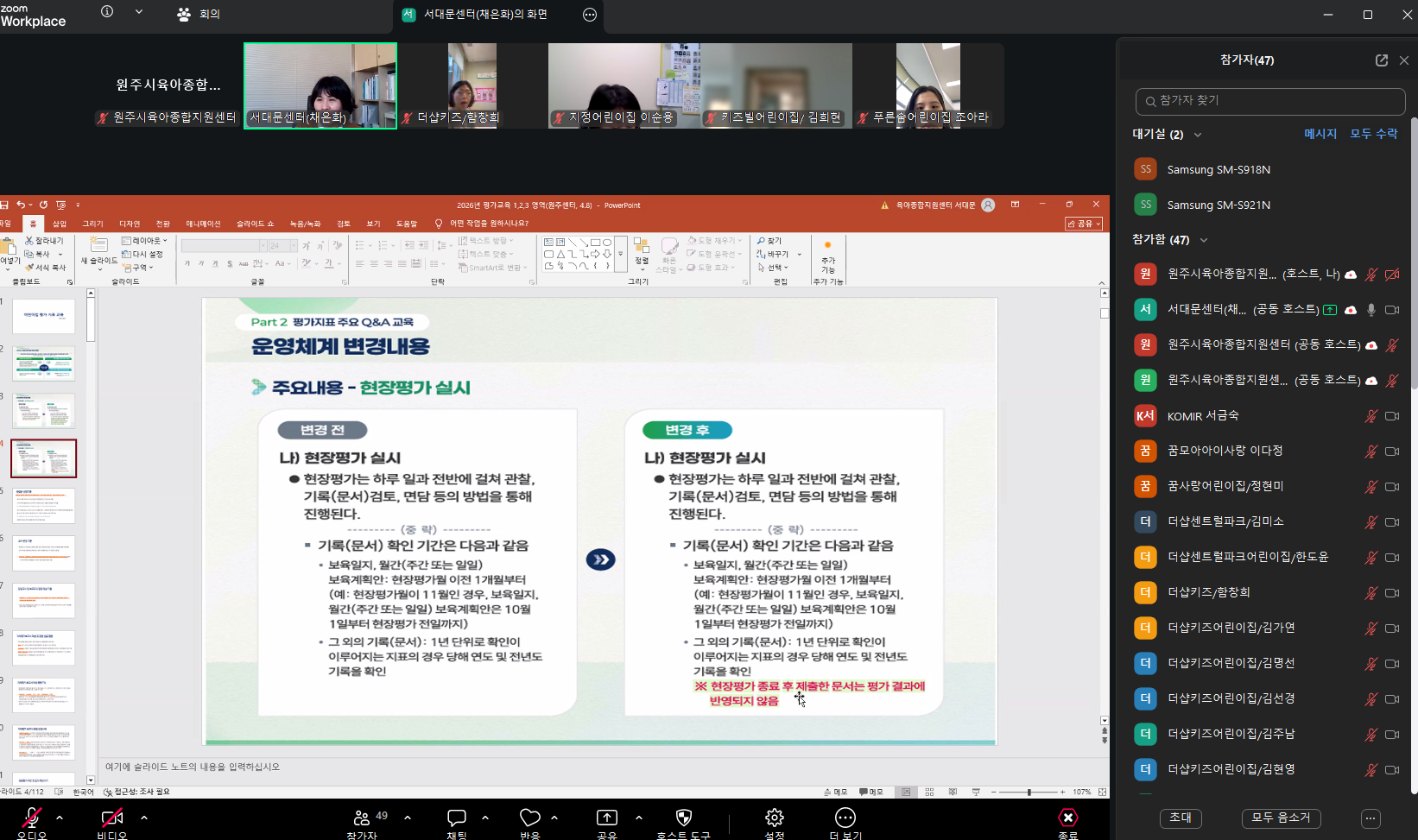Click 모두 수락 to admit all
This screenshot has width=1418, height=840.
(1373, 134)
